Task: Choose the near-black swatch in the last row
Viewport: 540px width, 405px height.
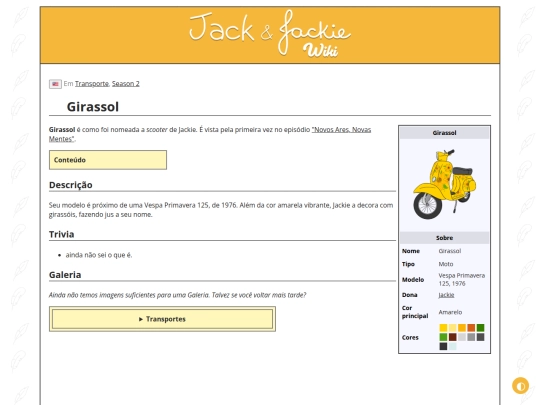Action: click(443, 346)
